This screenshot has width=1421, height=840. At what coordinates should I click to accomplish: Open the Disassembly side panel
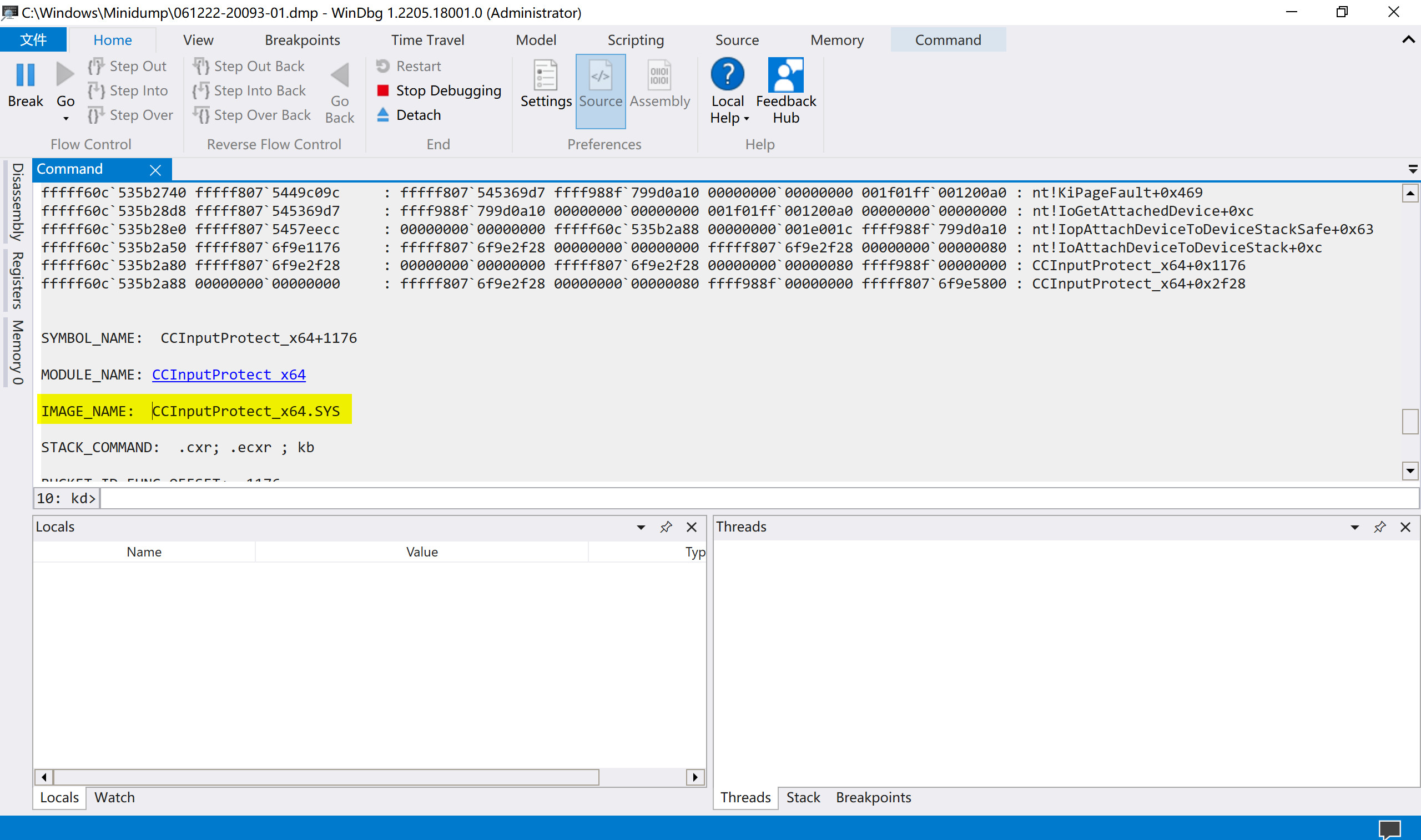tap(17, 202)
